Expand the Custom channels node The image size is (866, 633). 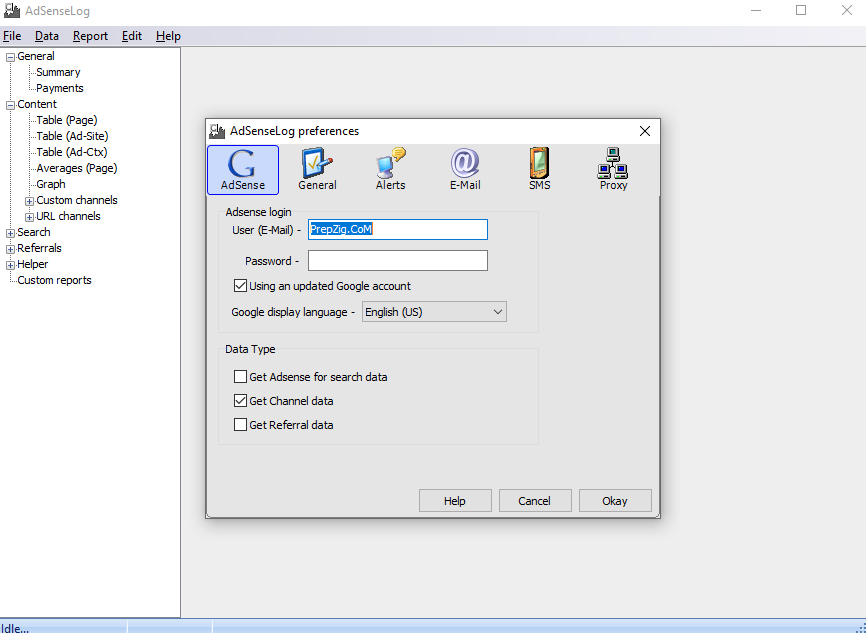30,201
